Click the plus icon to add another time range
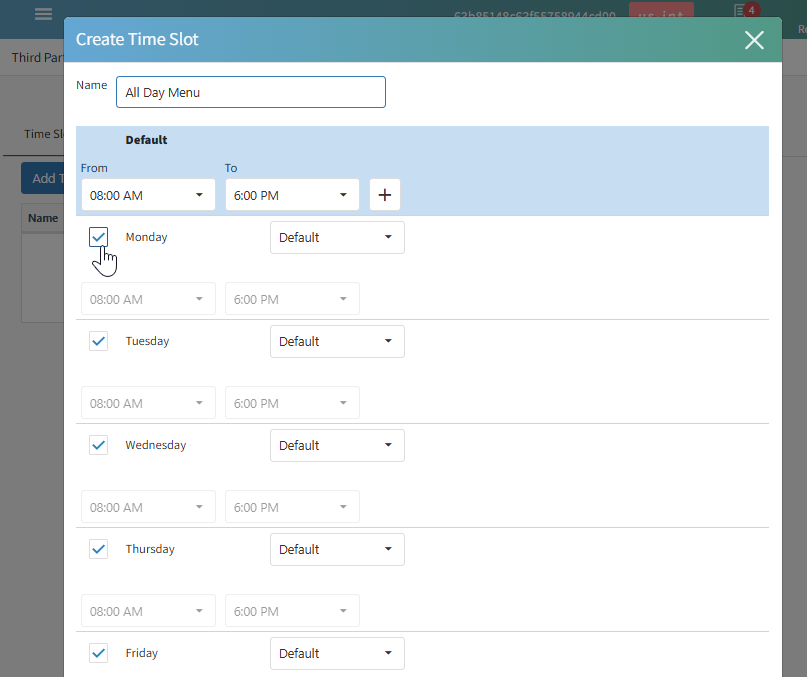The width and height of the screenshot is (807, 677). coord(385,194)
